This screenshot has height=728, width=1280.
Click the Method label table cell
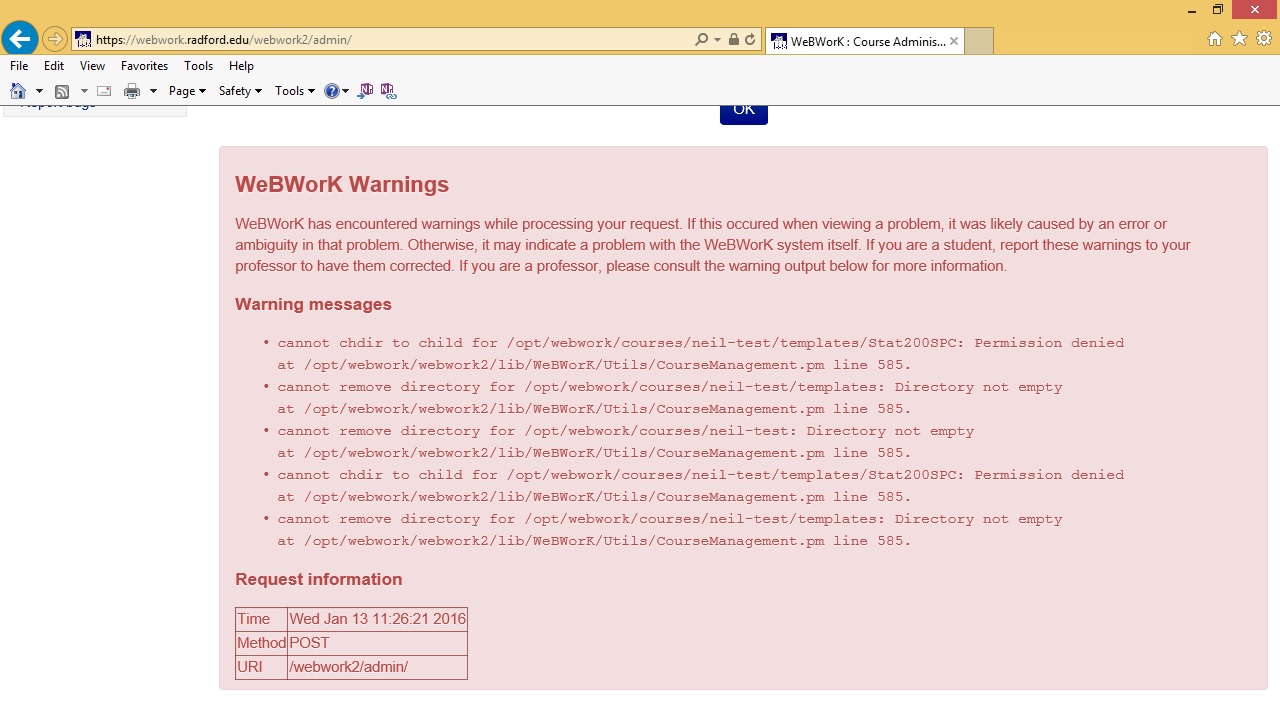[261, 643]
